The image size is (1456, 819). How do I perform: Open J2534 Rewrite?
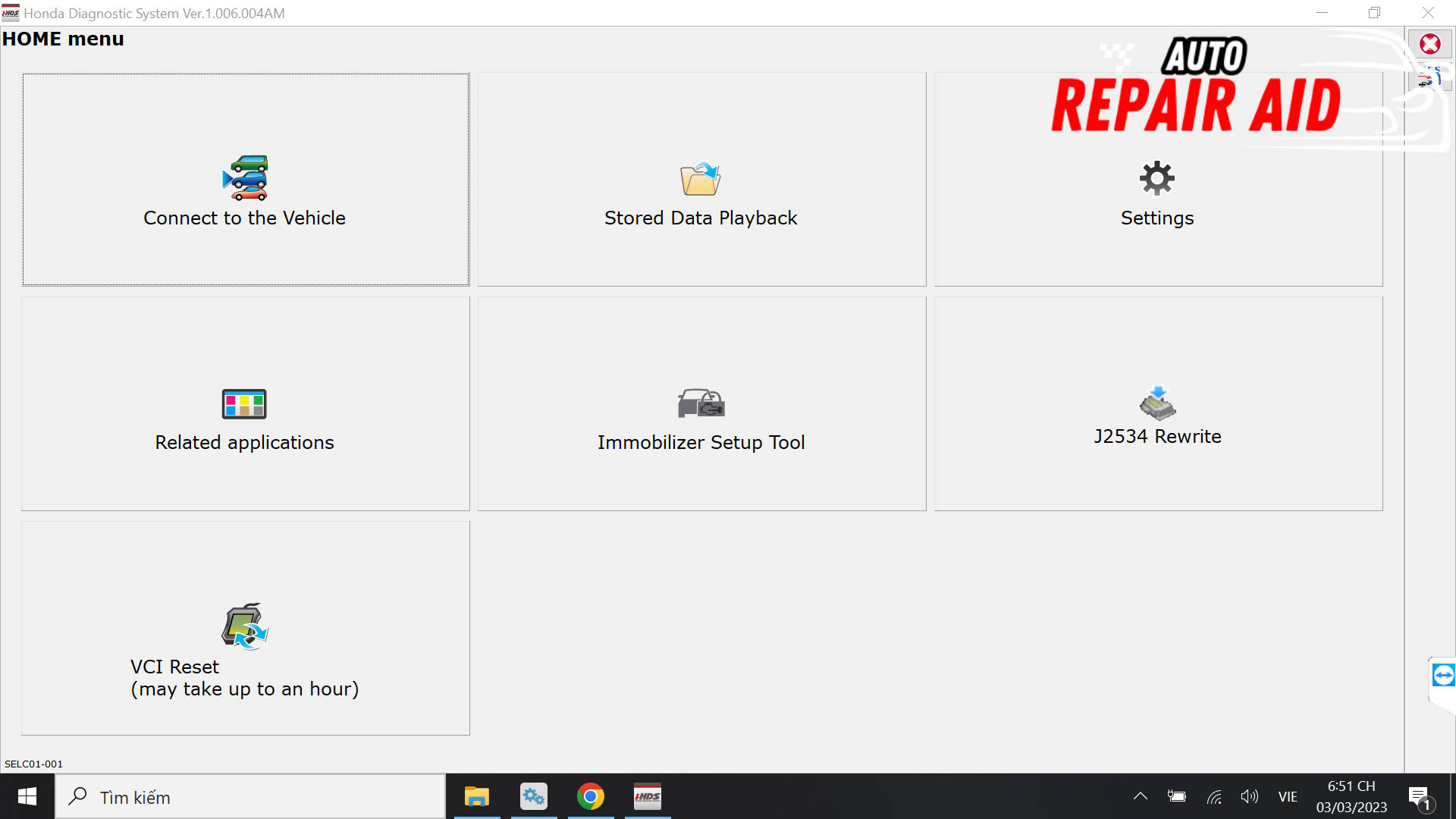[1158, 403]
